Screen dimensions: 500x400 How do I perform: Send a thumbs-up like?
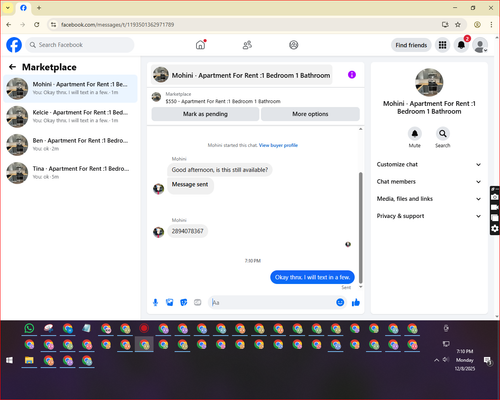(356, 302)
